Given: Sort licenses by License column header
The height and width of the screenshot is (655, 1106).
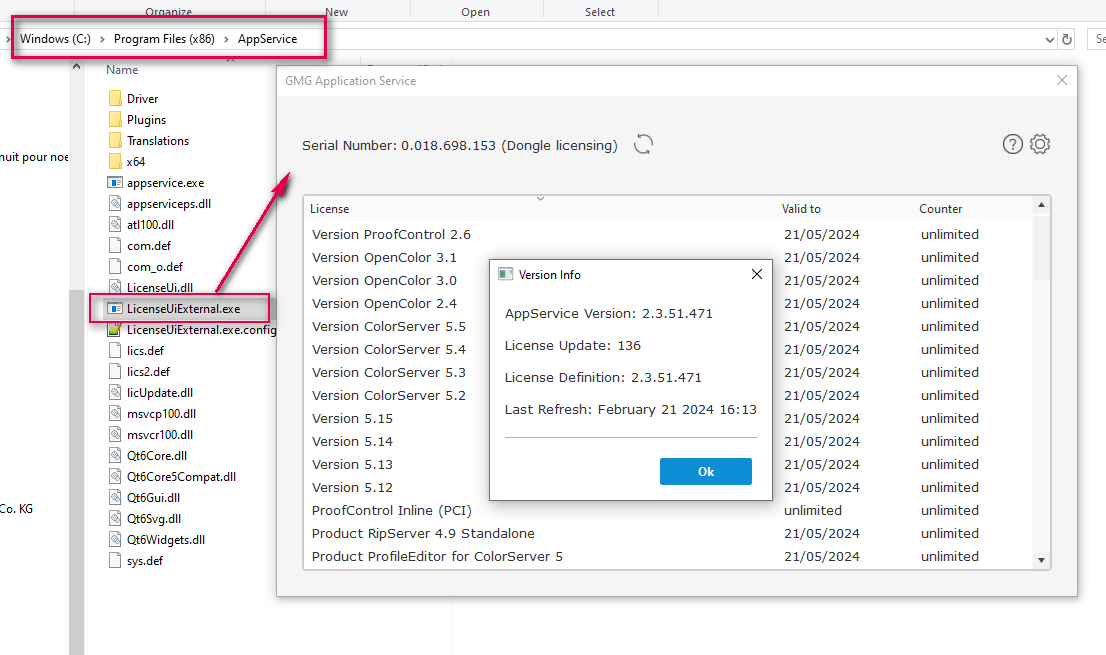Looking at the screenshot, I should pyautogui.click(x=329, y=209).
